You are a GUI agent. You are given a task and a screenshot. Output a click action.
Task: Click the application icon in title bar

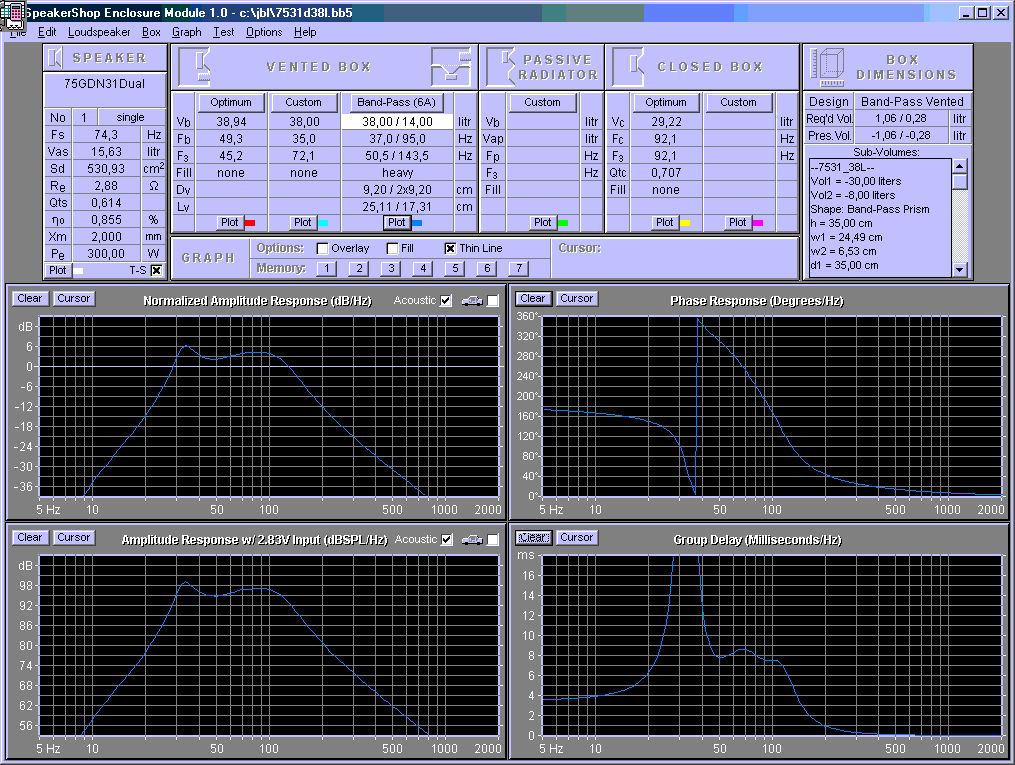tap(12, 14)
